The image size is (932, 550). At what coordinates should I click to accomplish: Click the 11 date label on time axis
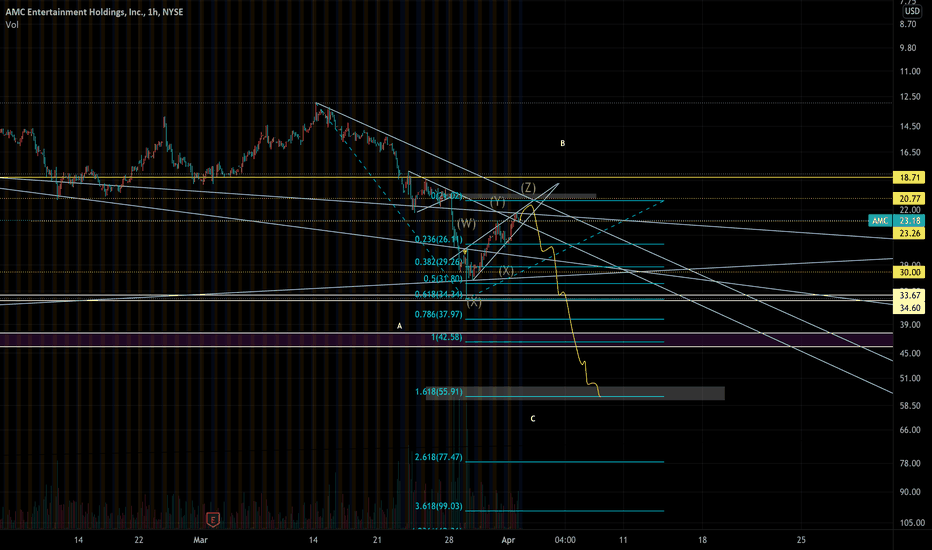623,540
